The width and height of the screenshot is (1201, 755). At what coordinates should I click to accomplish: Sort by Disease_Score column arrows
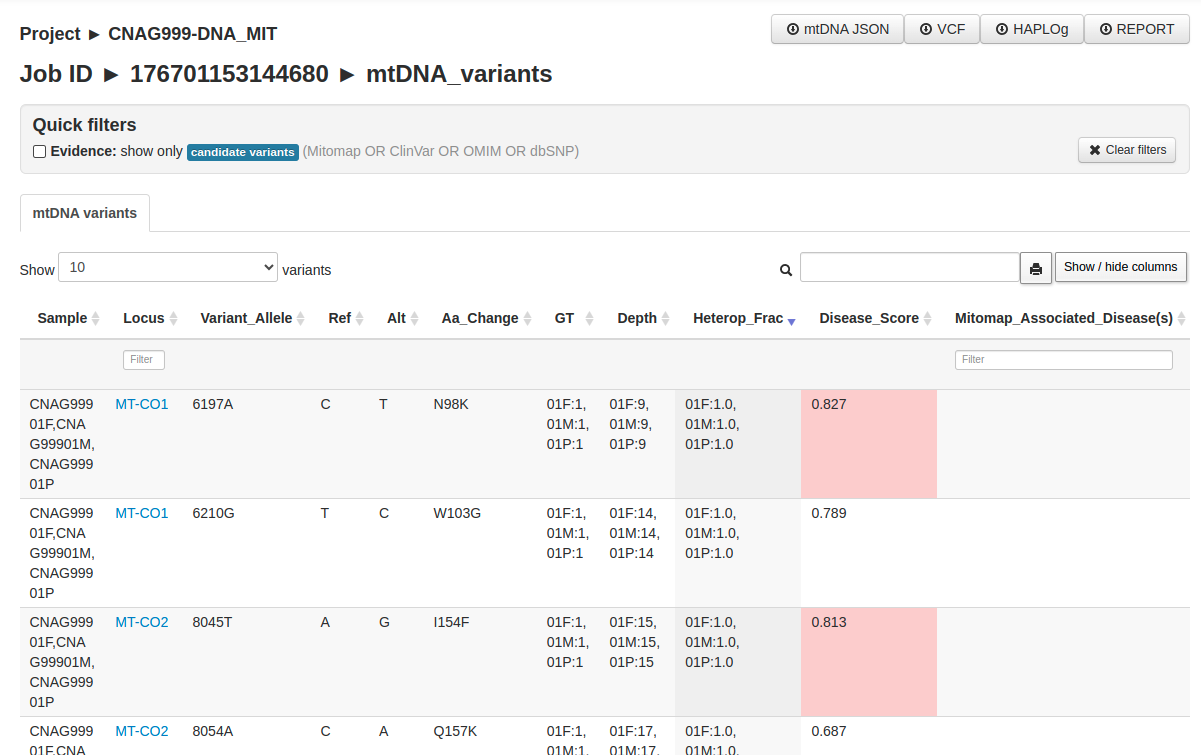(x=927, y=319)
